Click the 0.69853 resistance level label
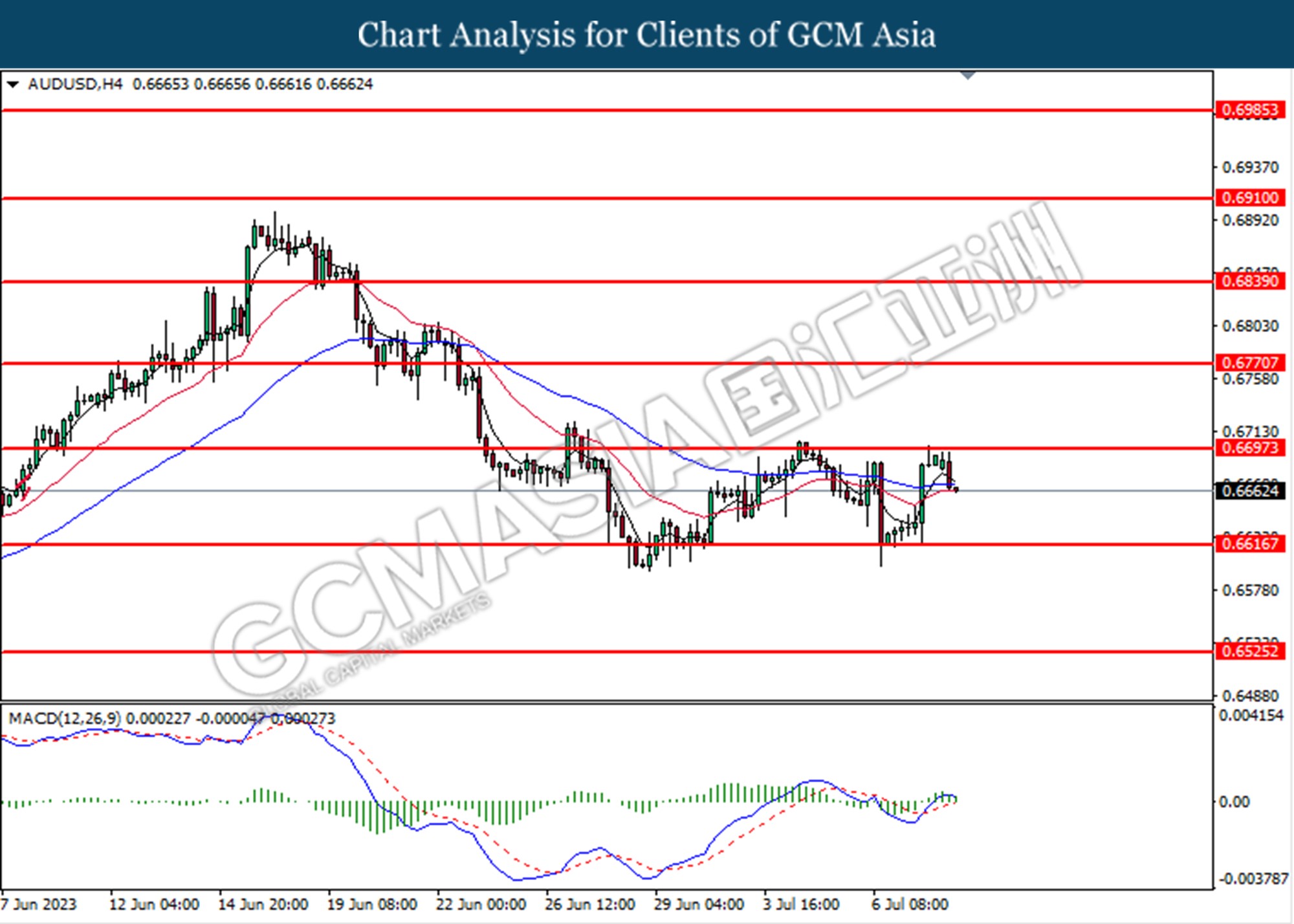 [x=1250, y=110]
